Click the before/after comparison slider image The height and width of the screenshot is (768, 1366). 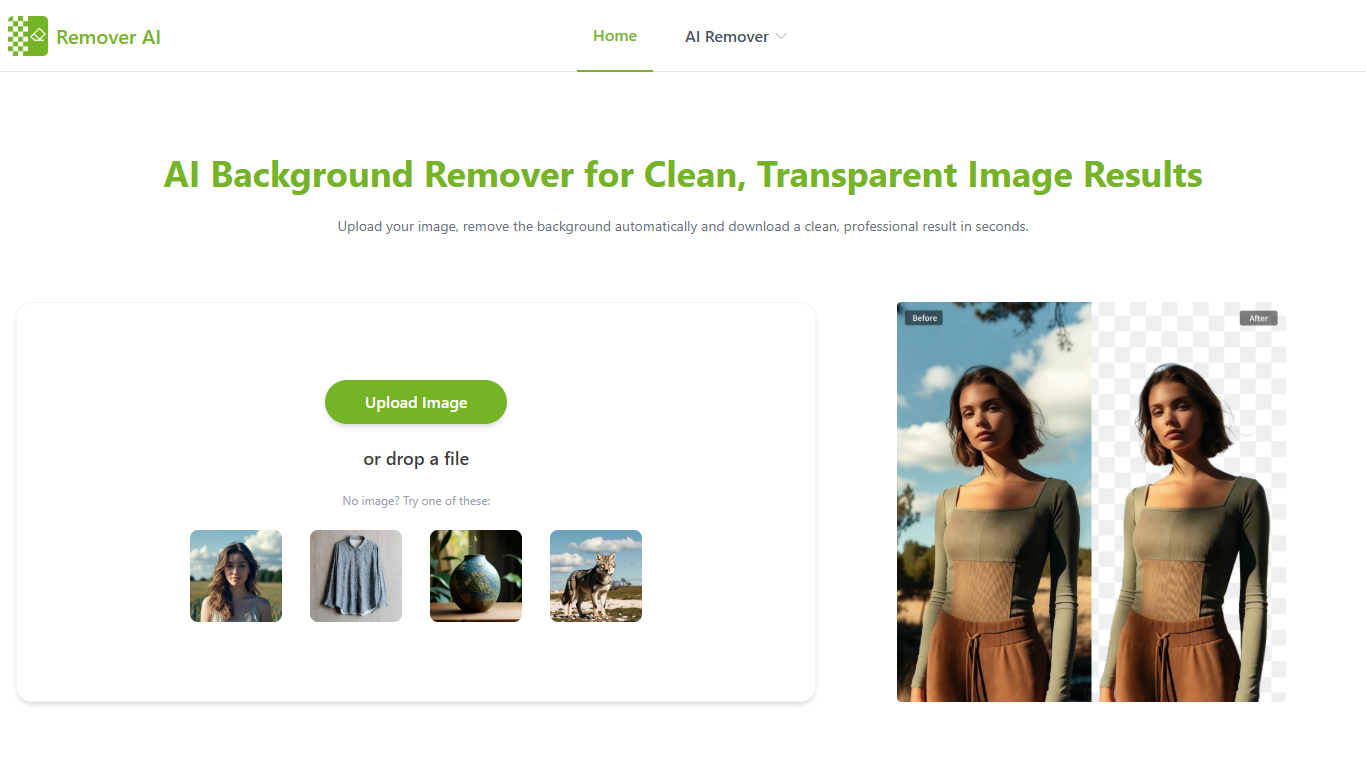coord(1091,501)
